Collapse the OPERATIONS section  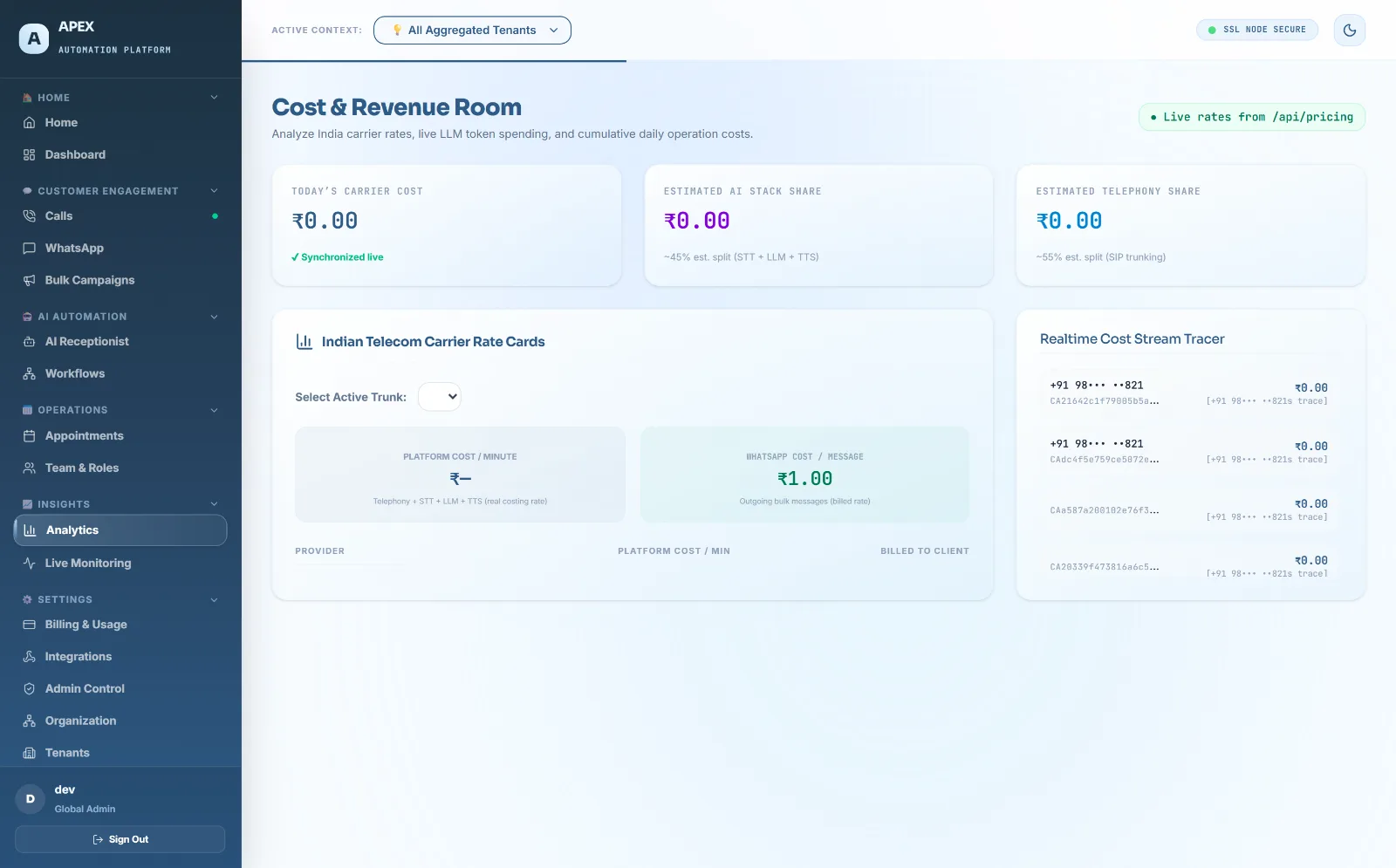coord(214,410)
